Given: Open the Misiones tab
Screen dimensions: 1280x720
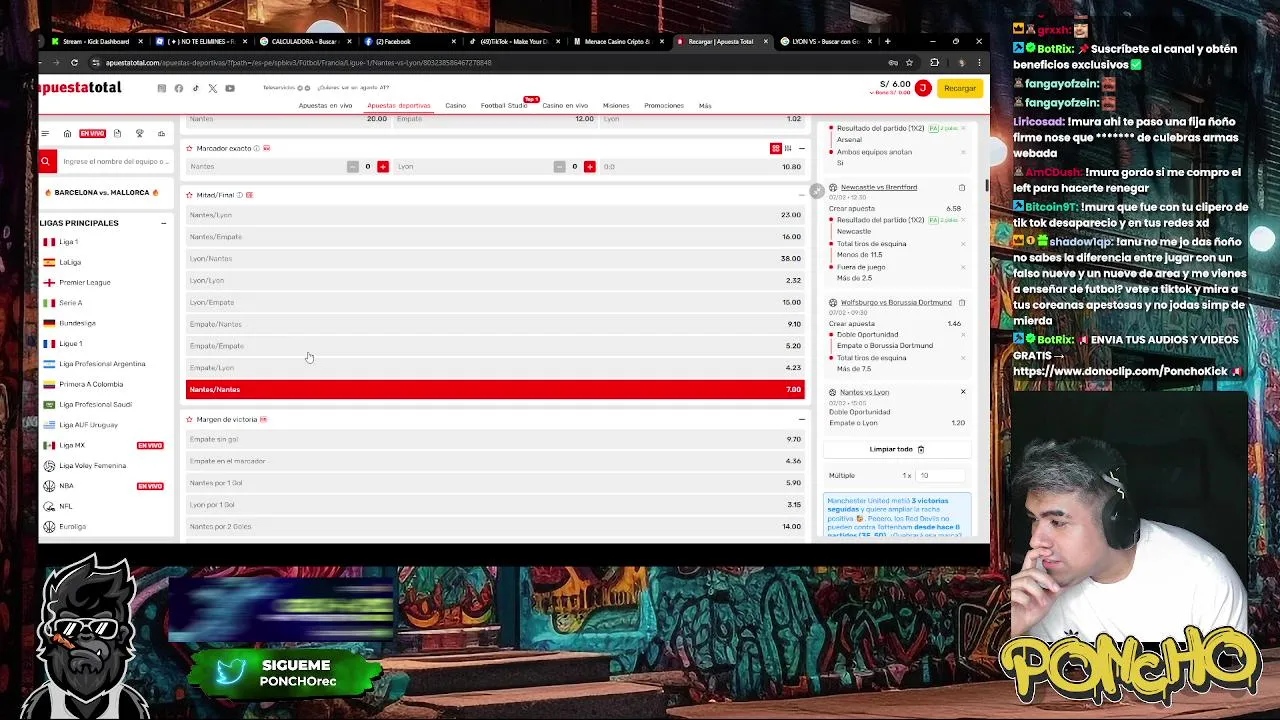Looking at the screenshot, I should 616,105.
